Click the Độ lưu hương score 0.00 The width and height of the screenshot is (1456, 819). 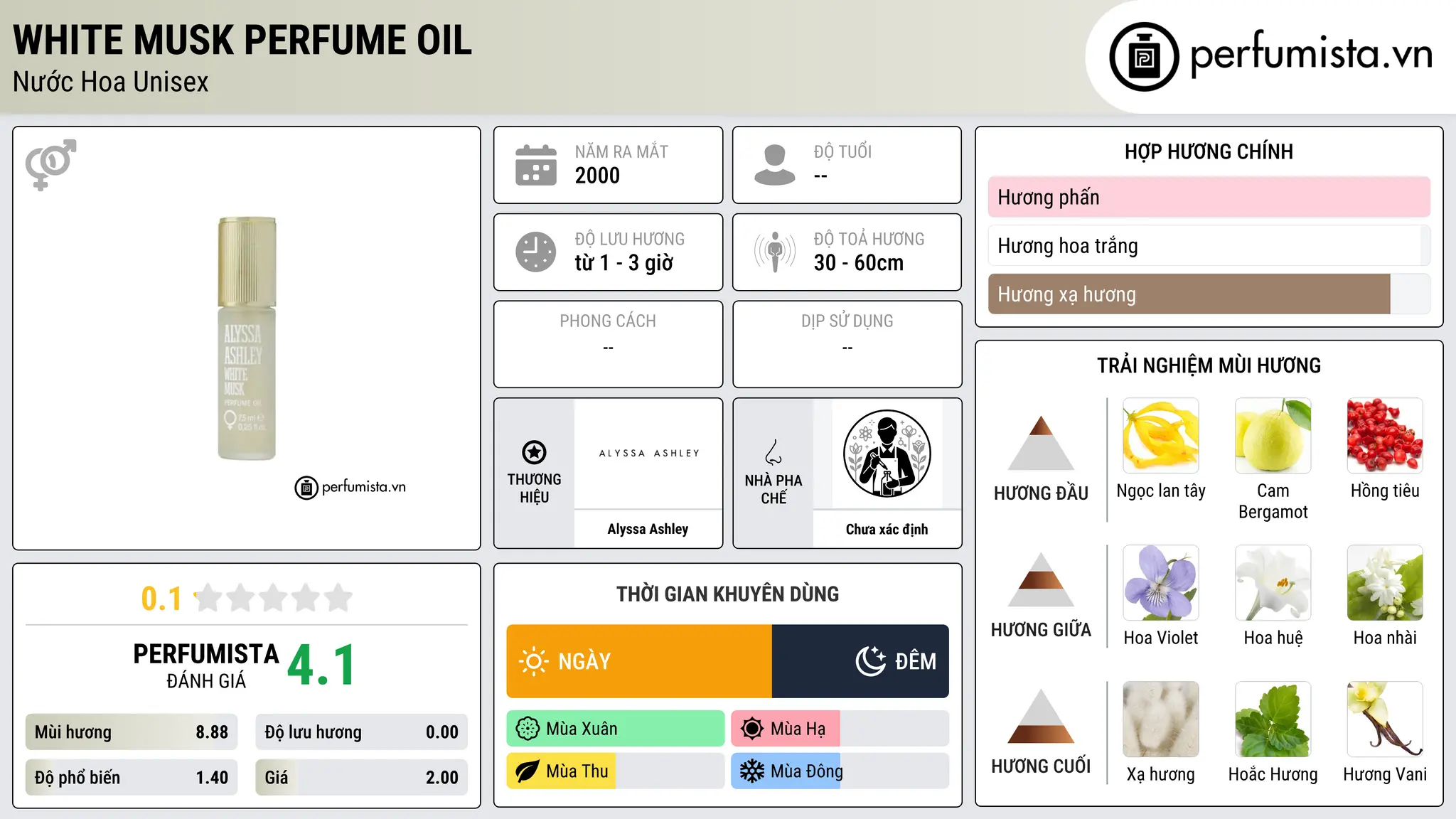[x=442, y=732]
